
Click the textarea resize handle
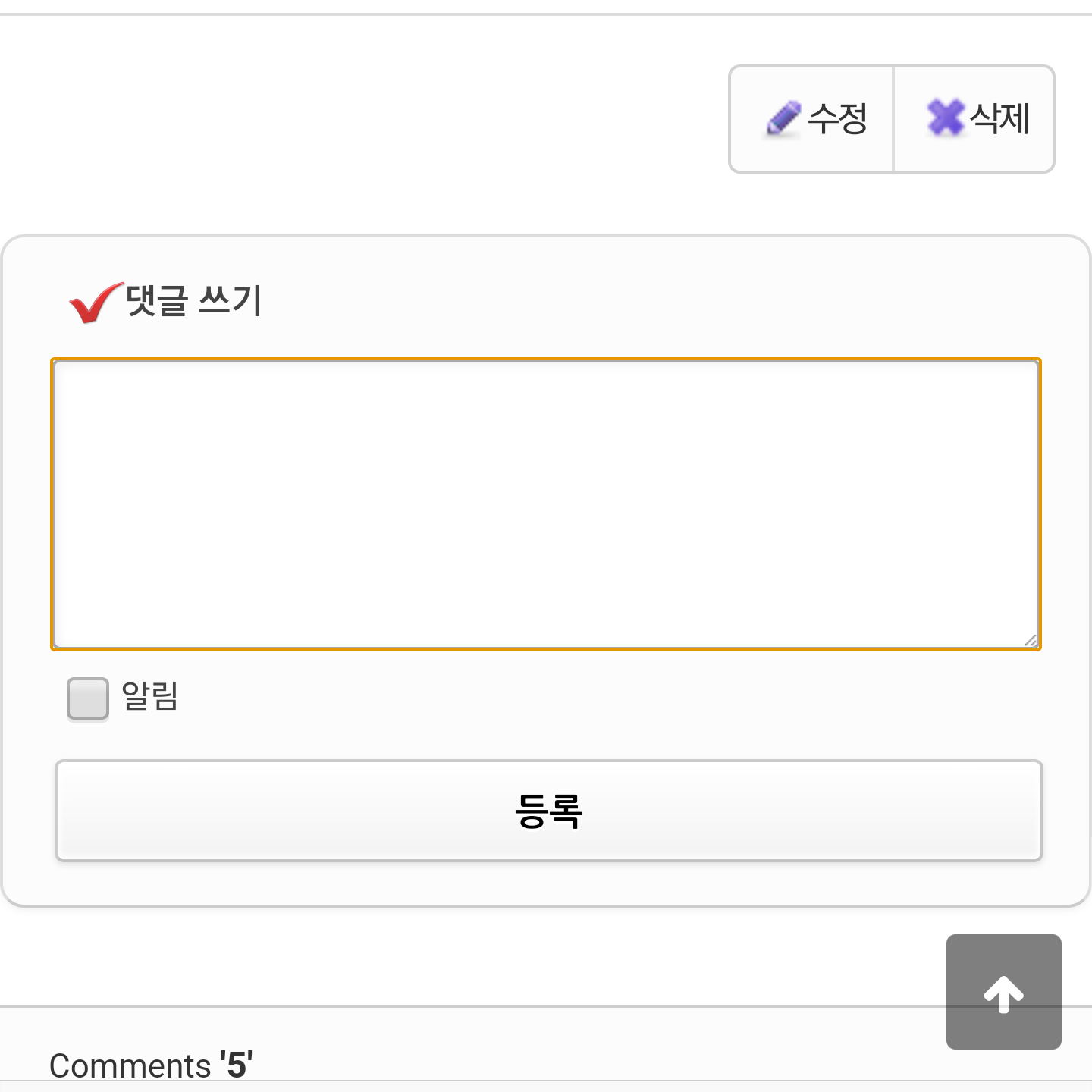pyautogui.click(x=1031, y=641)
